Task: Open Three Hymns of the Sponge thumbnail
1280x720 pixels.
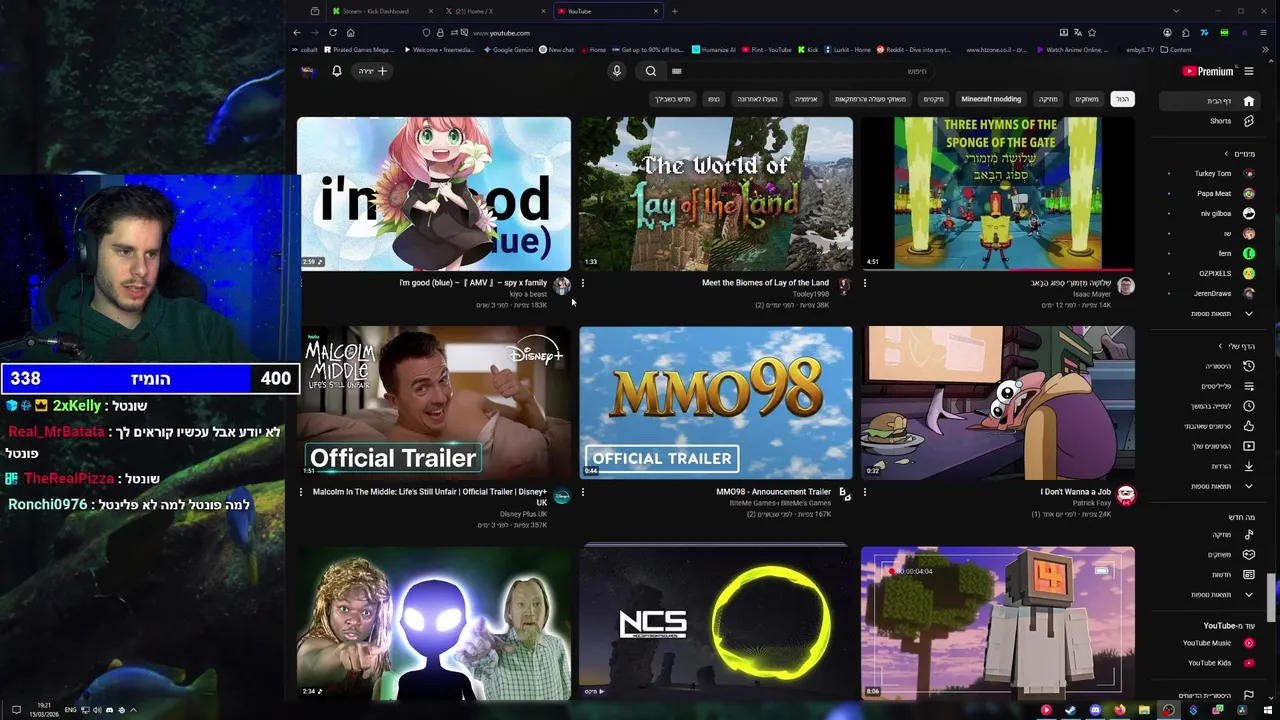Action: click(x=998, y=194)
